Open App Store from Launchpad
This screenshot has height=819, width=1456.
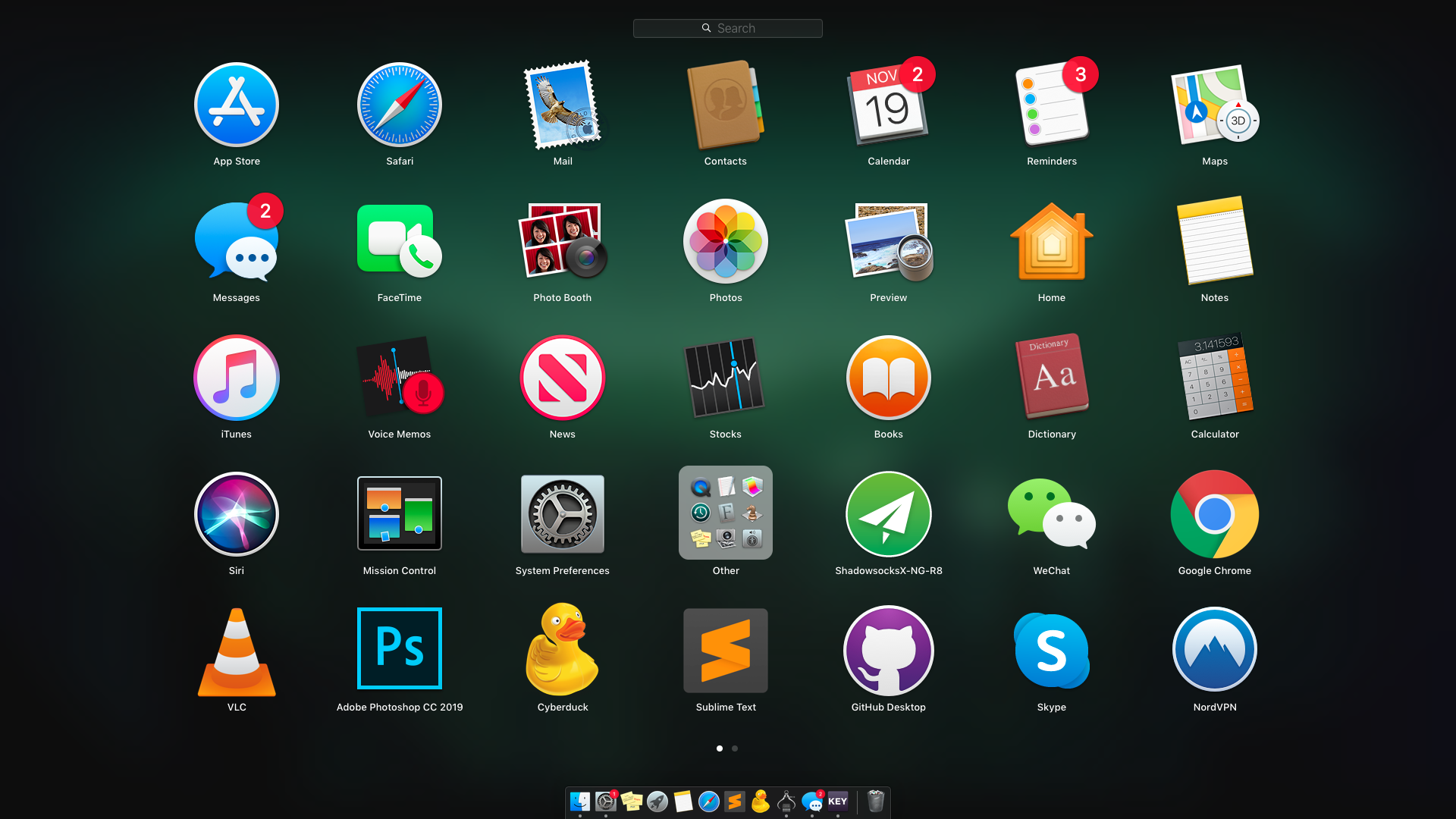[x=237, y=105]
